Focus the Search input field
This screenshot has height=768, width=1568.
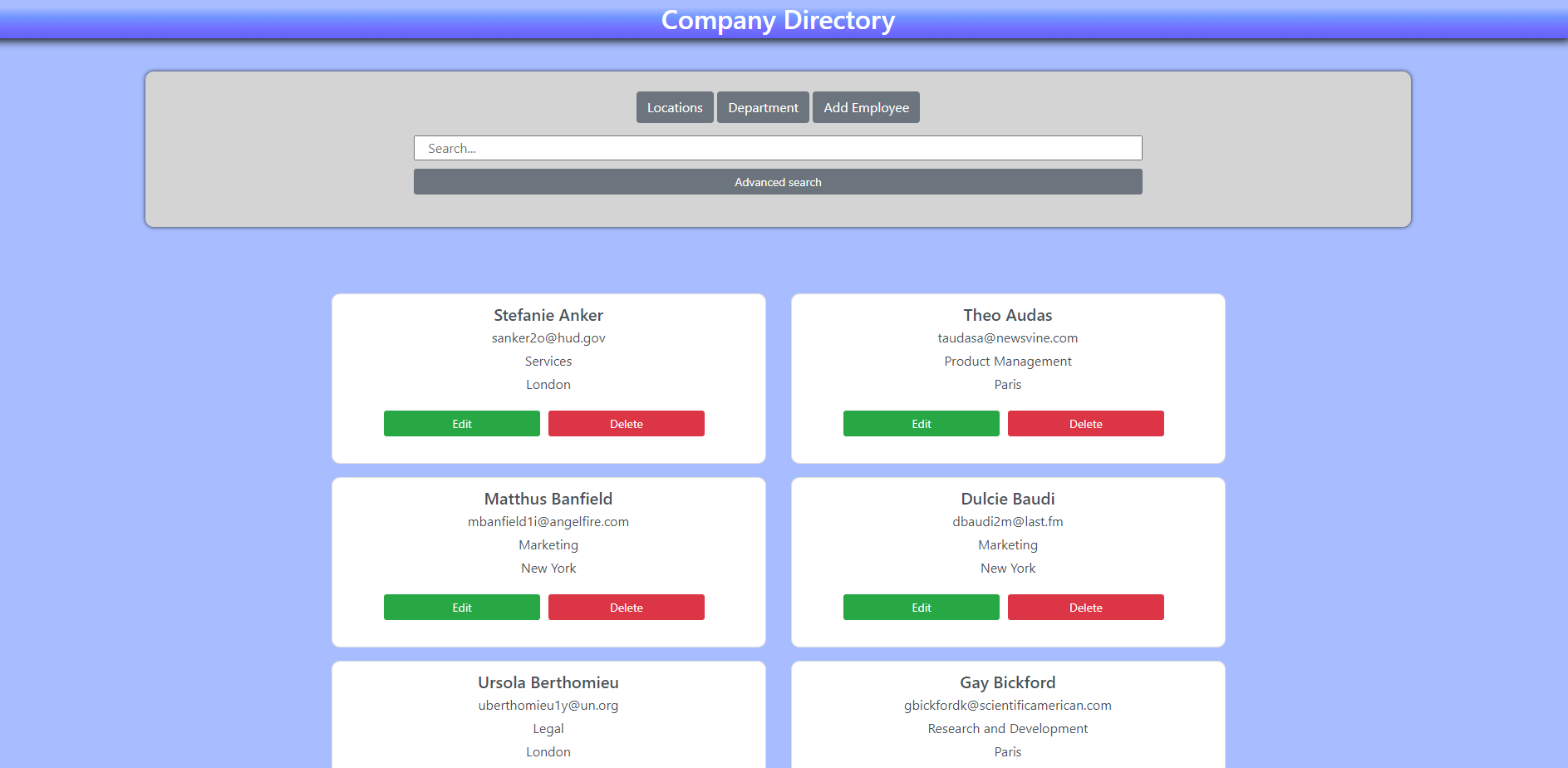[778, 148]
